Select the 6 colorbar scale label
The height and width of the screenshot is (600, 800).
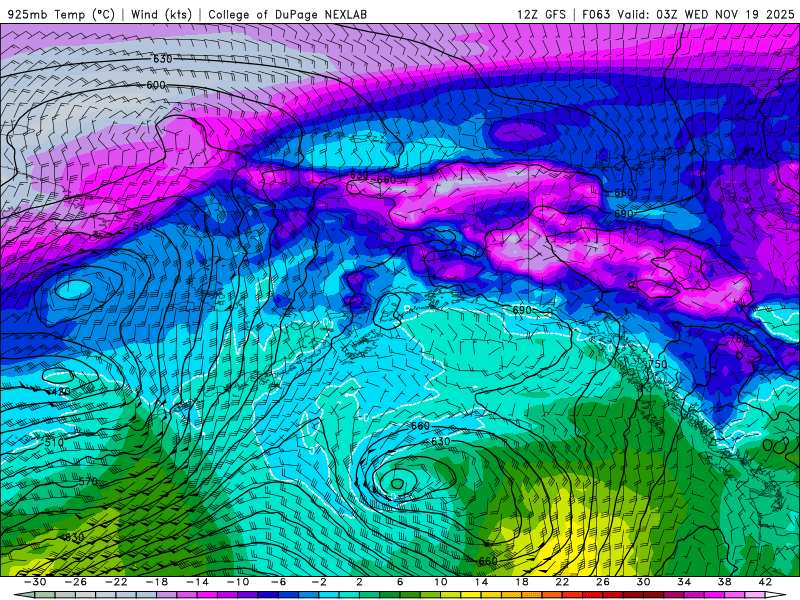click(x=399, y=582)
